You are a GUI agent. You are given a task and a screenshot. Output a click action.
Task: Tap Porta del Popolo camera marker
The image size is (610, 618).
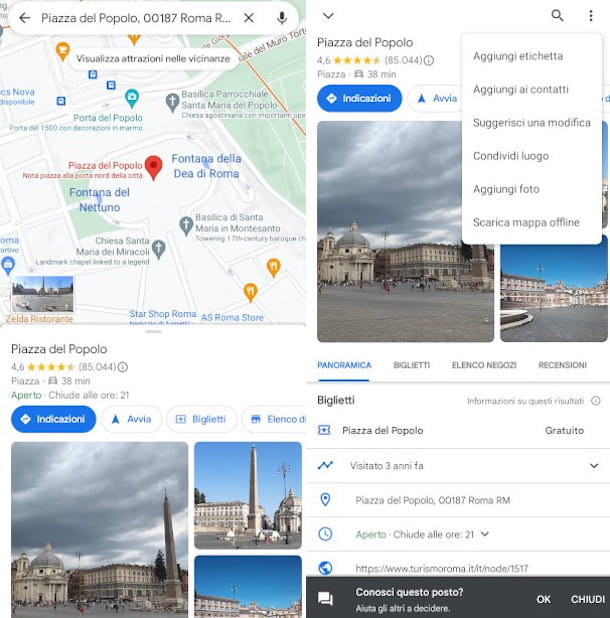pyautogui.click(x=132, y=99)
